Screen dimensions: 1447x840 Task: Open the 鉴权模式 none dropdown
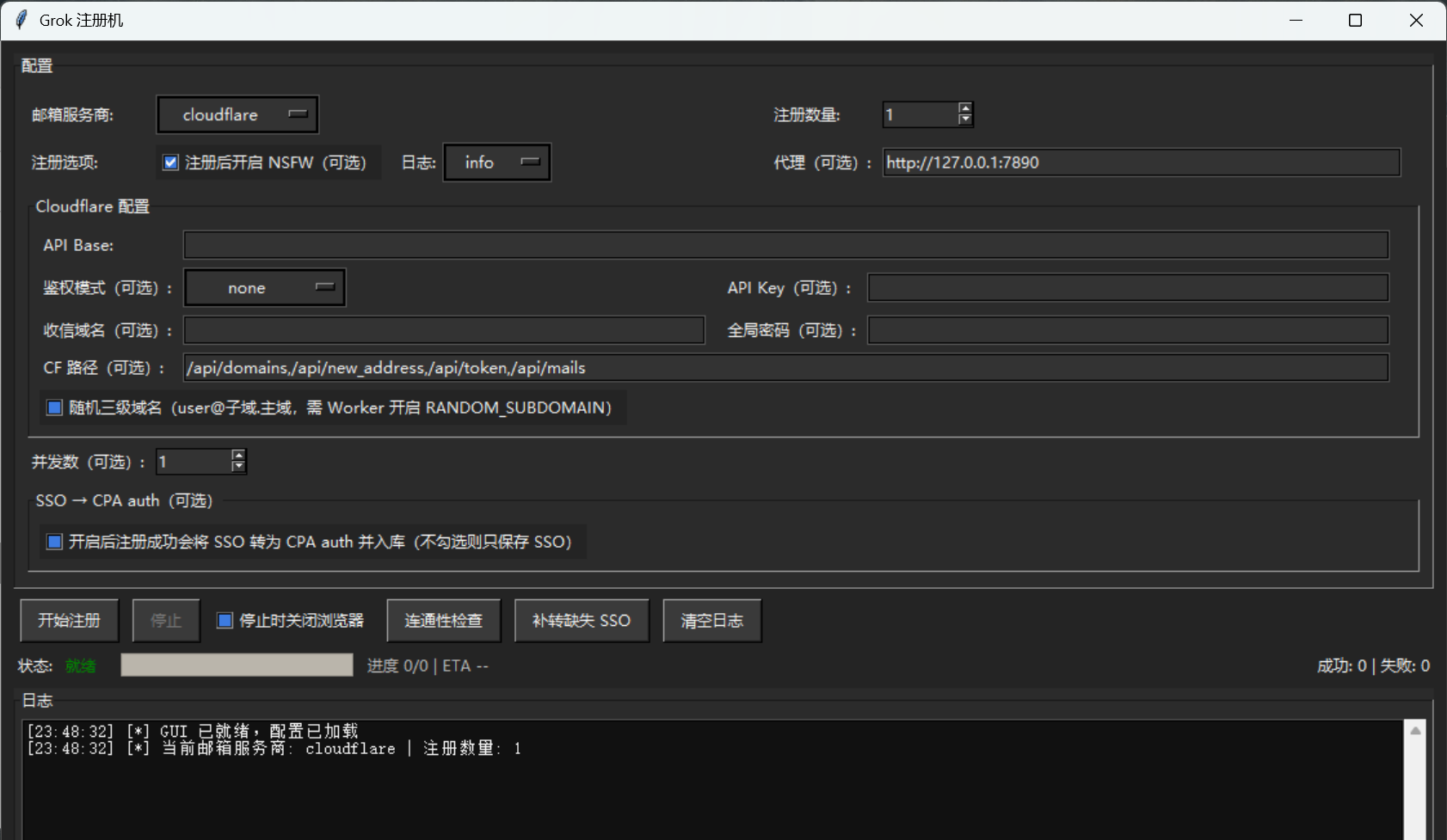265,288
